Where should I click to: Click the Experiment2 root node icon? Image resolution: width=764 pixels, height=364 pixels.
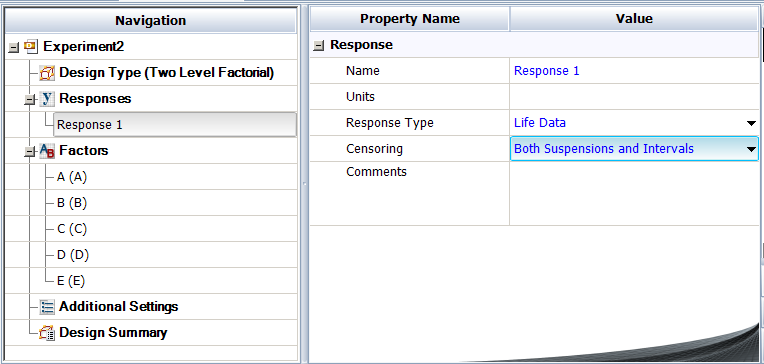(31, 47)
